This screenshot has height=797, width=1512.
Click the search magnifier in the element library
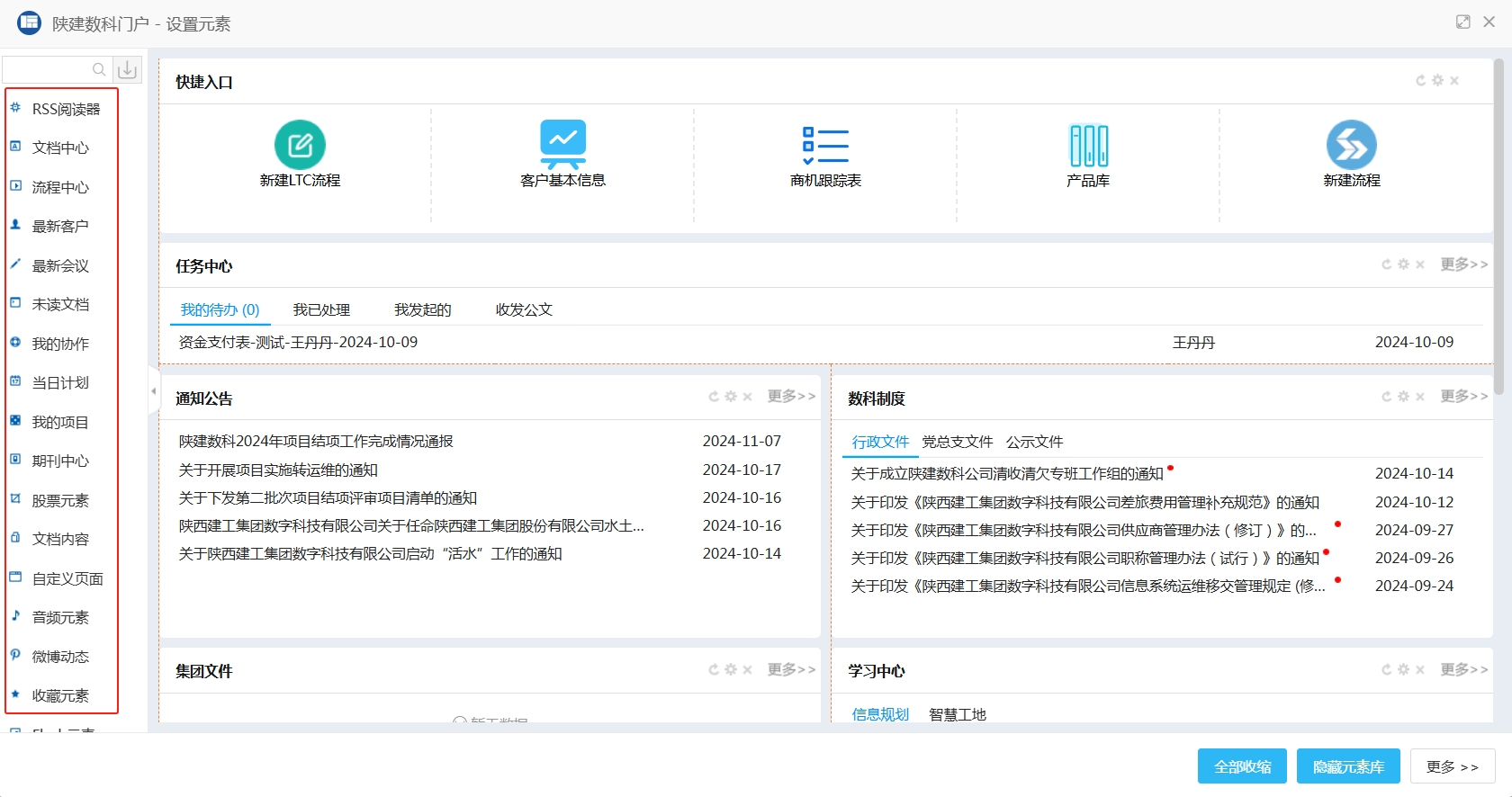coord(99,69)
